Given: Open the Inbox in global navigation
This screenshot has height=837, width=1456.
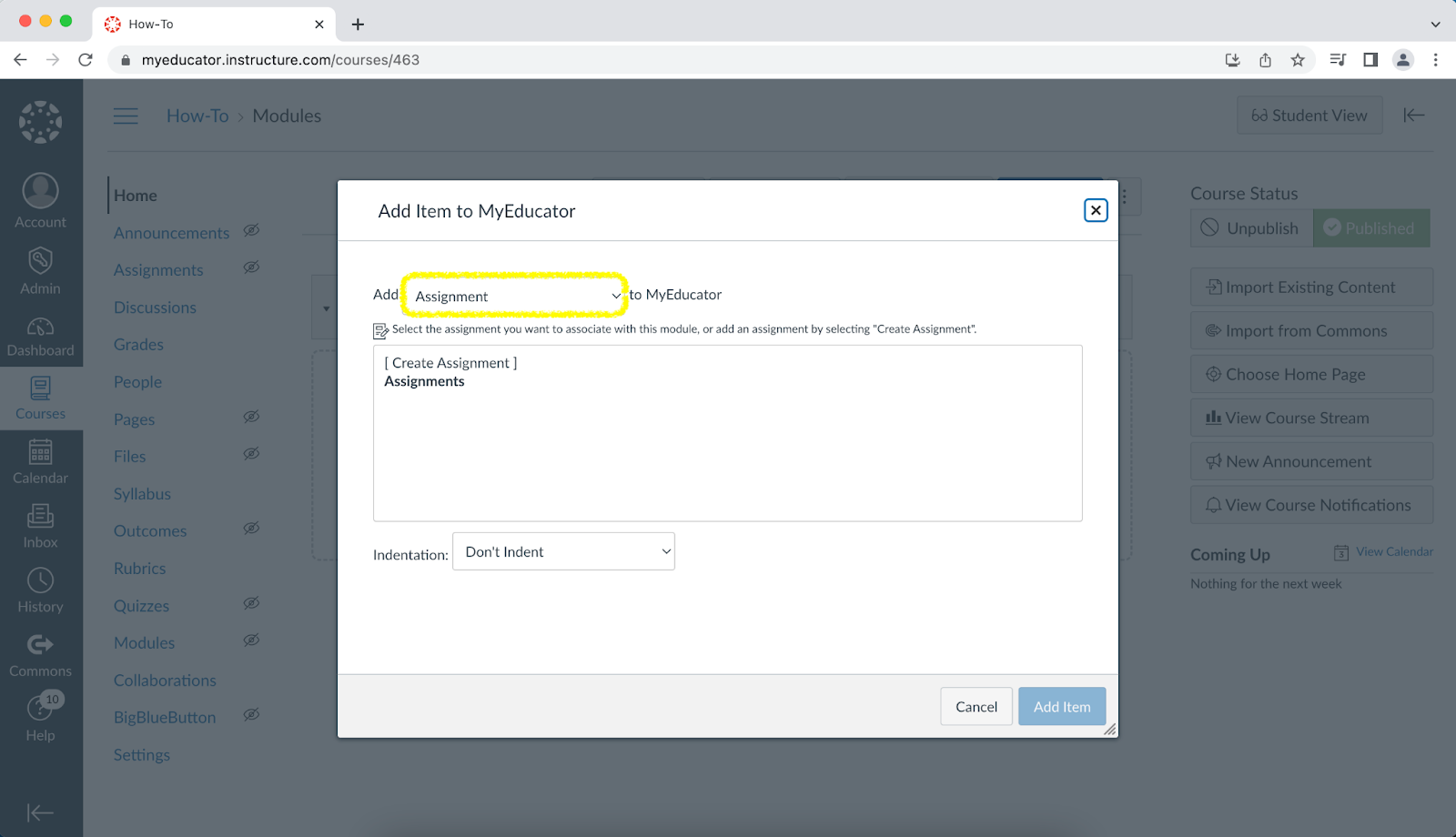Looking at the screenshot, I should [41, 527].
